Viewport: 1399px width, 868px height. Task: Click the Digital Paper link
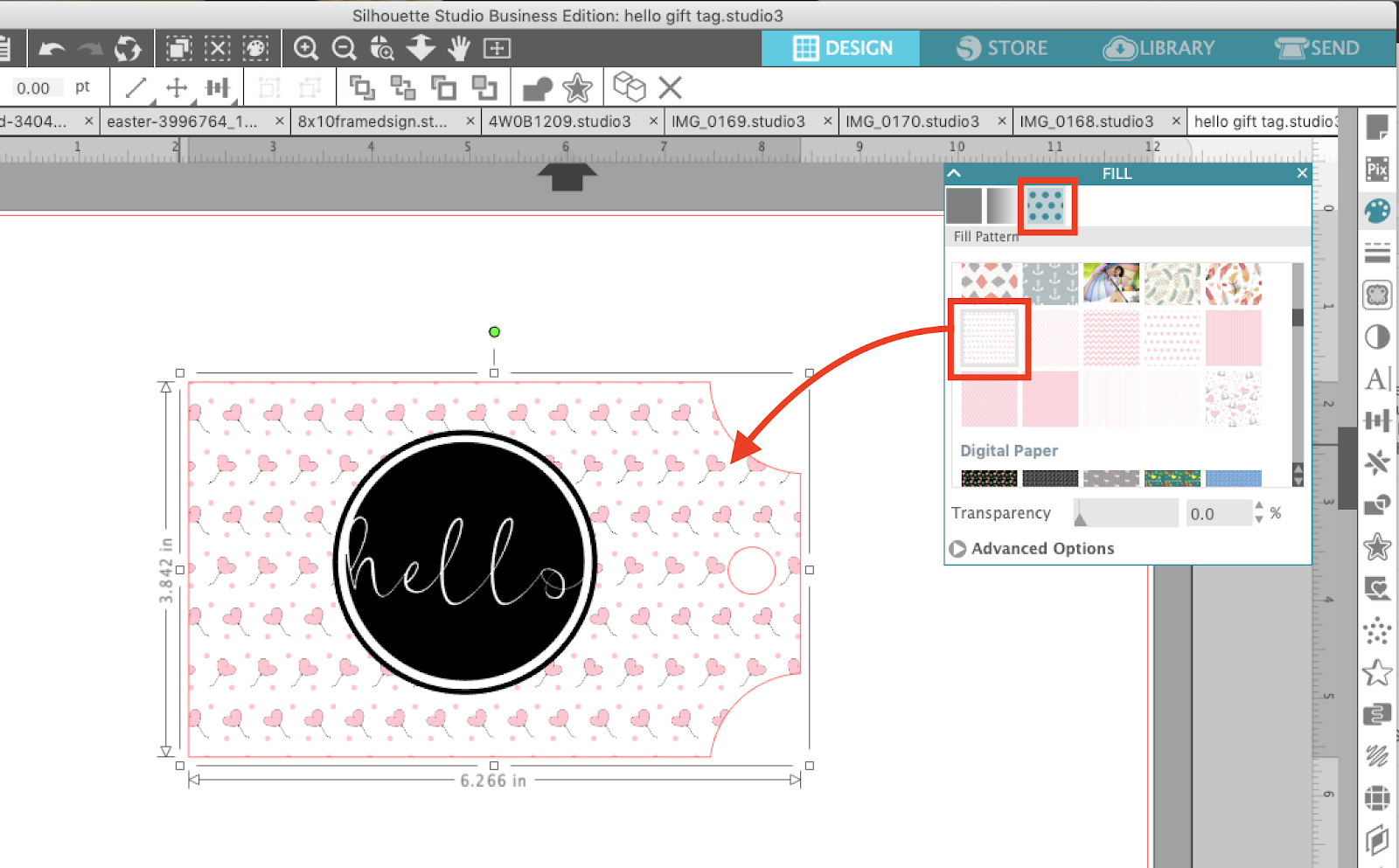(x=1008, y=450)
